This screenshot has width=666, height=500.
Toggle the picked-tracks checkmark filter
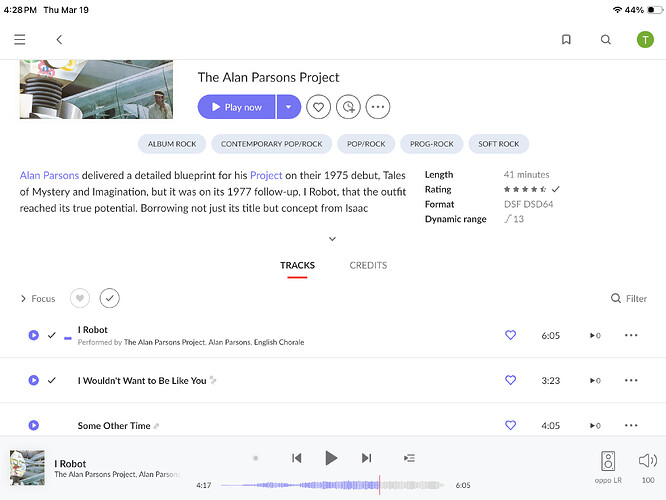(x=110, y=298)
